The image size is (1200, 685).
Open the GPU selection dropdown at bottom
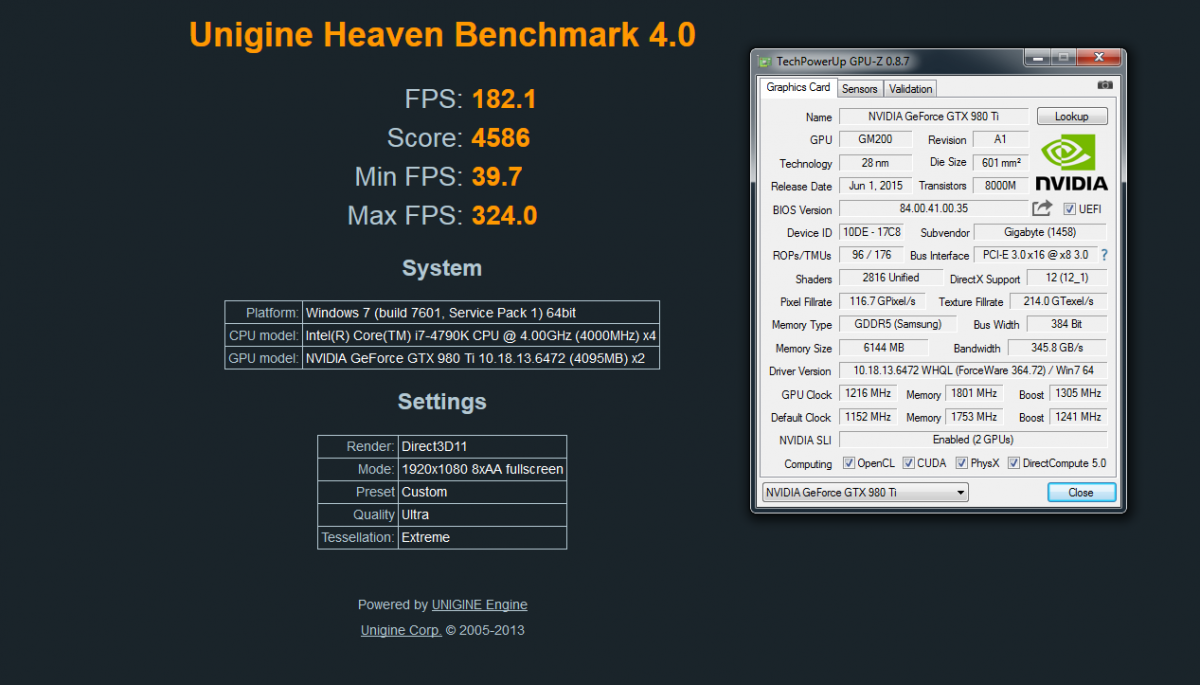click(864, 492)
